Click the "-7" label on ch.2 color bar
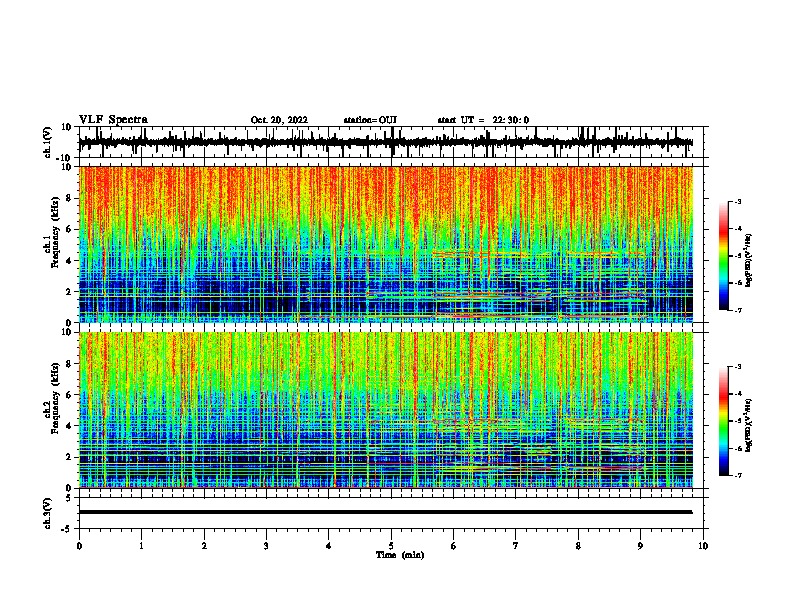 coord(738,475)
